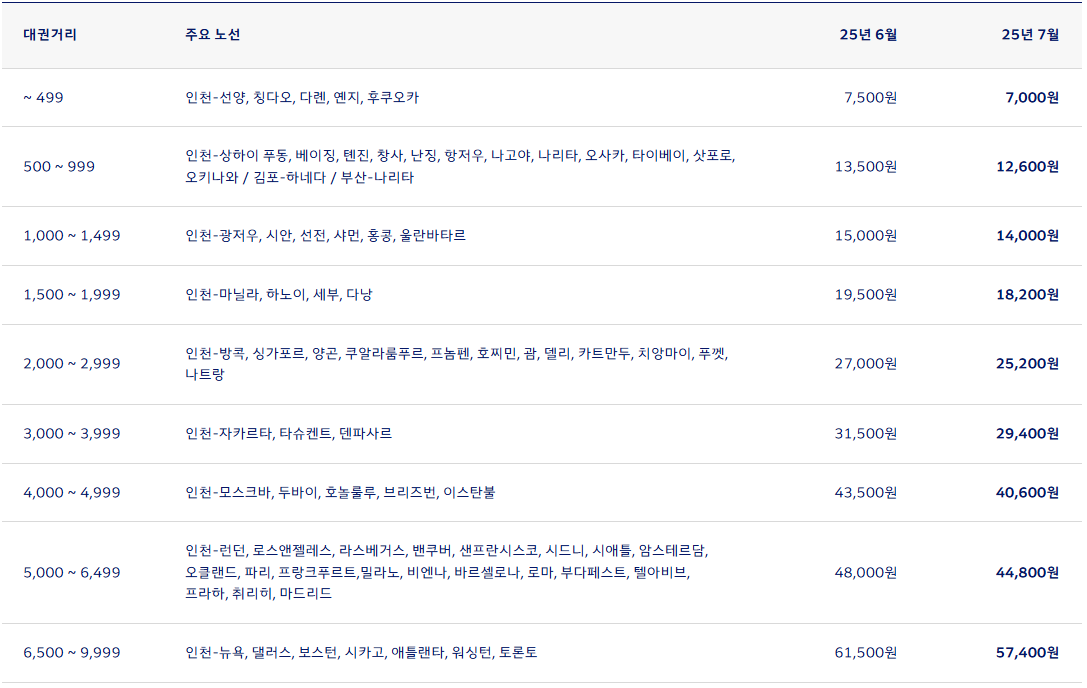Screen dimensions: 1087x688
Task: Click the 대권거리 column header
Action: pos(47,33)
